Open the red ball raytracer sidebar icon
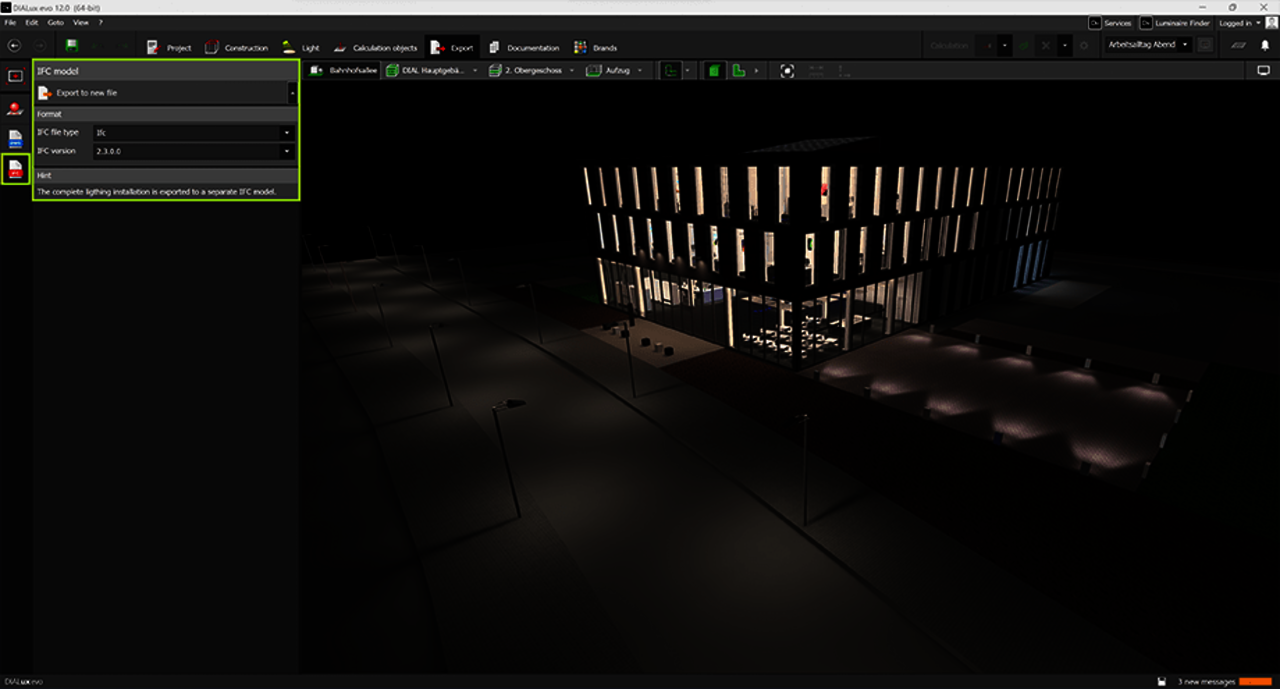 15,107
